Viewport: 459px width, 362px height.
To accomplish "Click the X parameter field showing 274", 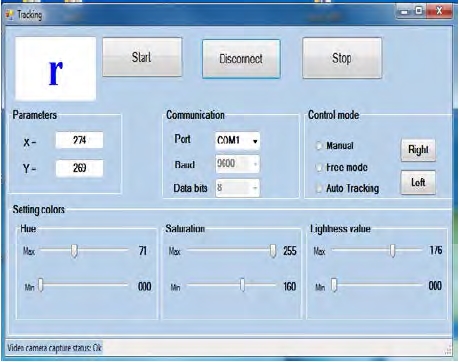I will [79, 140].
